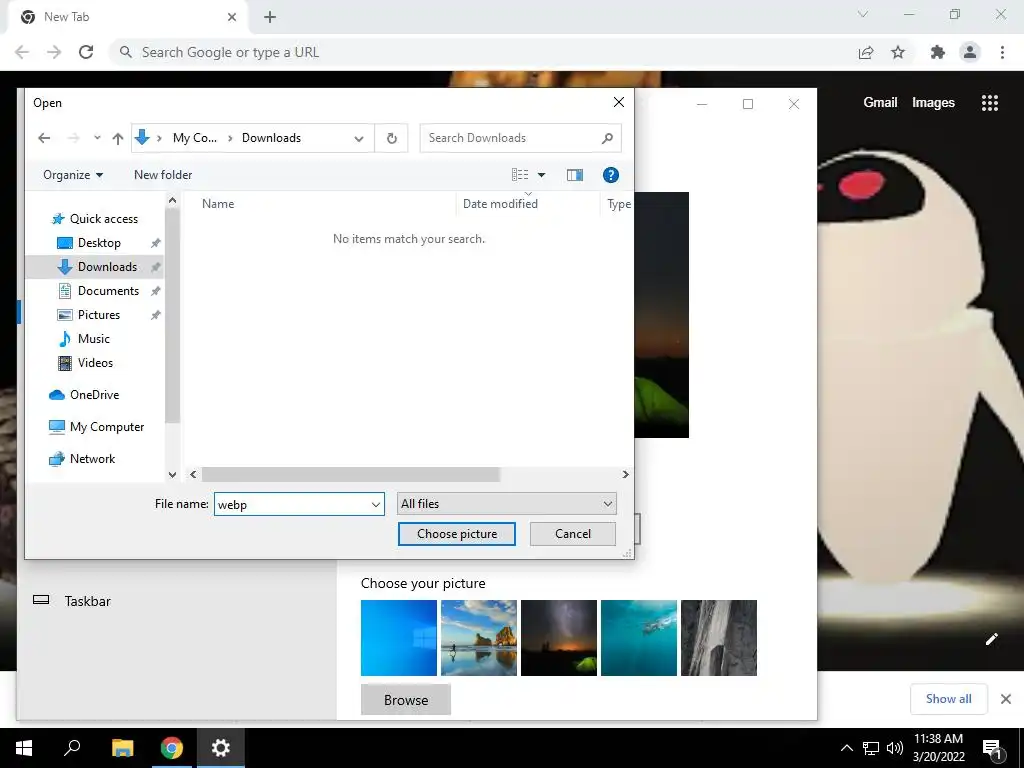Open Help in file dialog

pos(611,175)
